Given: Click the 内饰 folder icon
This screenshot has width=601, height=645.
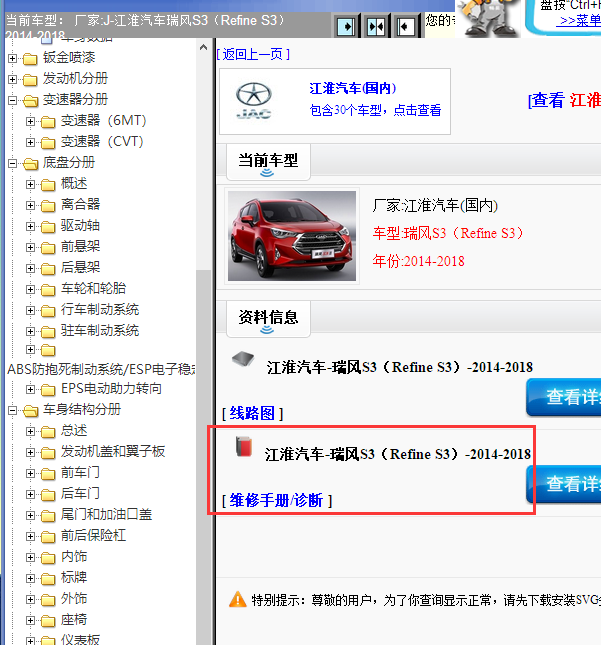Looking at the screenshot, I should (48, 557).
